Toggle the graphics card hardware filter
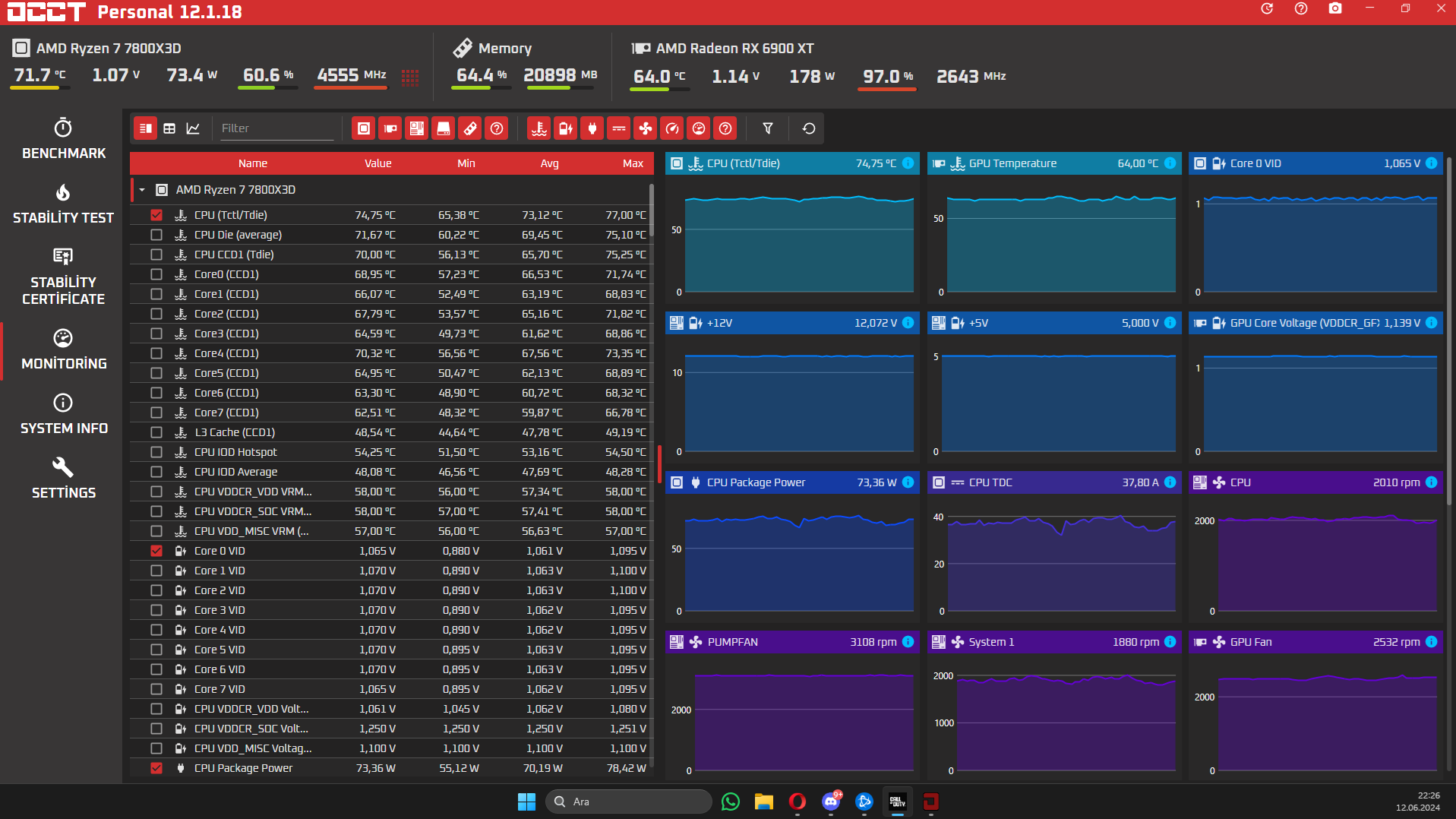Viewport: 1456px width, 819px height. coord(390,128)
